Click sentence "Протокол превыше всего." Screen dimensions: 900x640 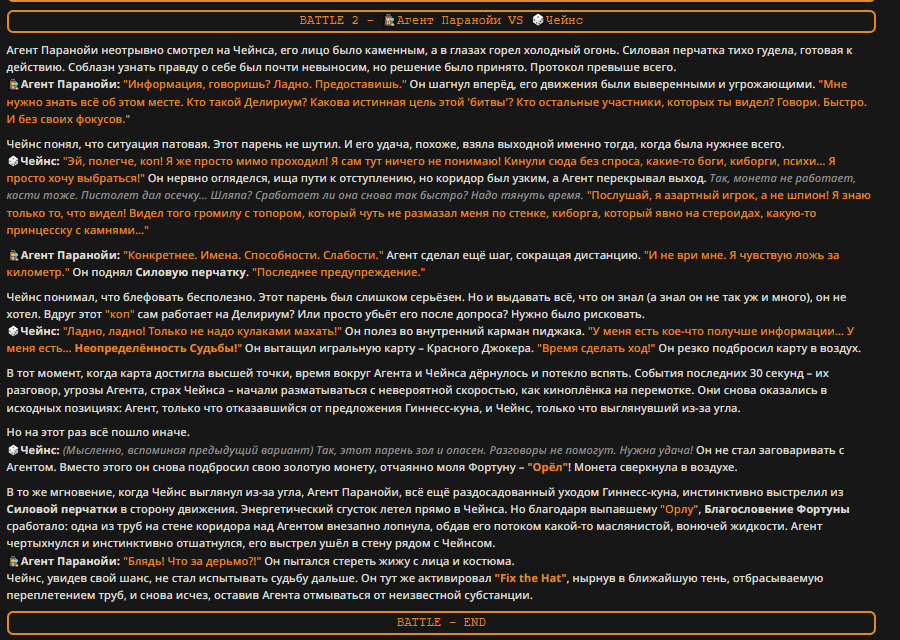coord(603,67)
